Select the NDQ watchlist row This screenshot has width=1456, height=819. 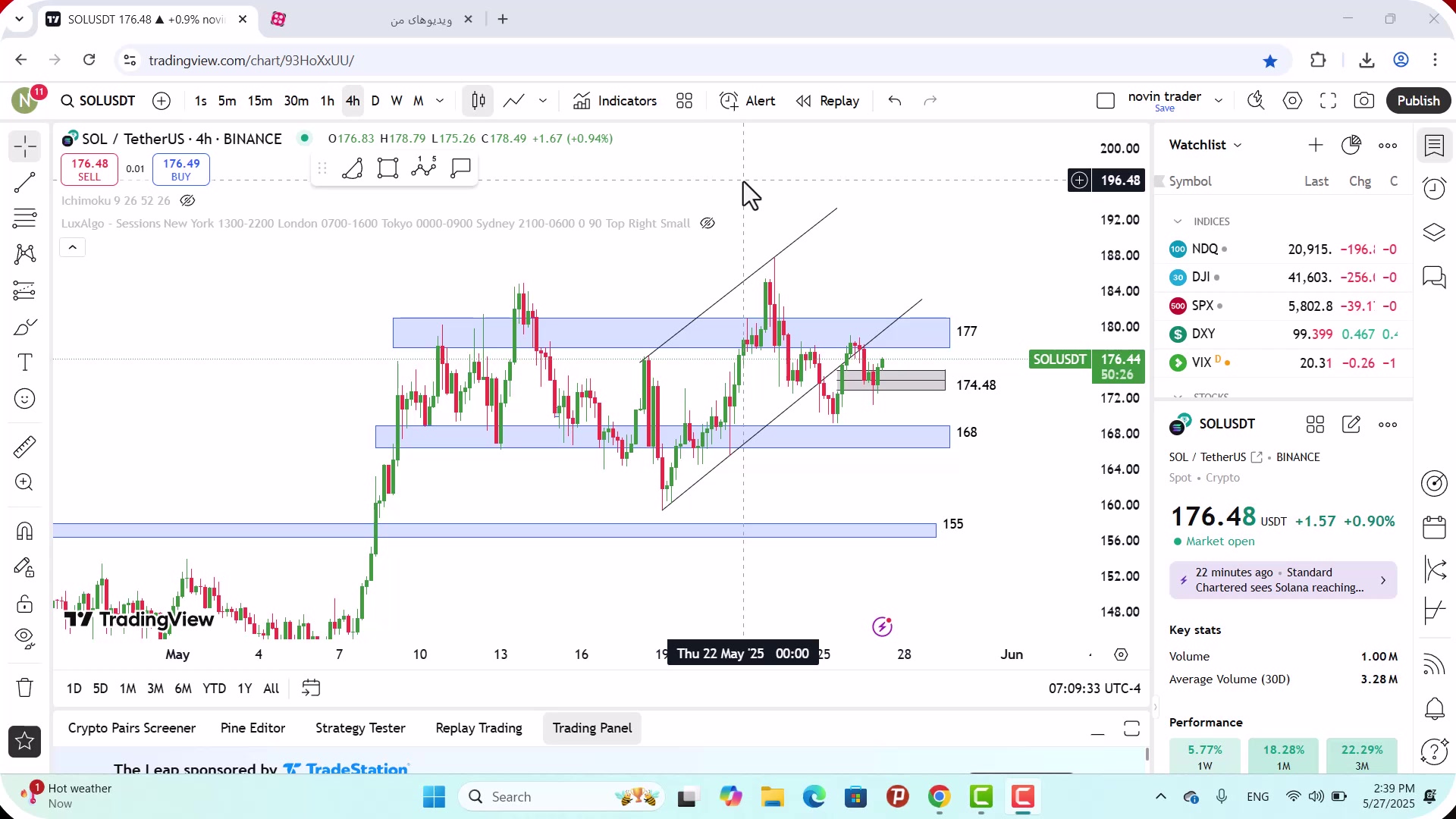pos(1283,249)
